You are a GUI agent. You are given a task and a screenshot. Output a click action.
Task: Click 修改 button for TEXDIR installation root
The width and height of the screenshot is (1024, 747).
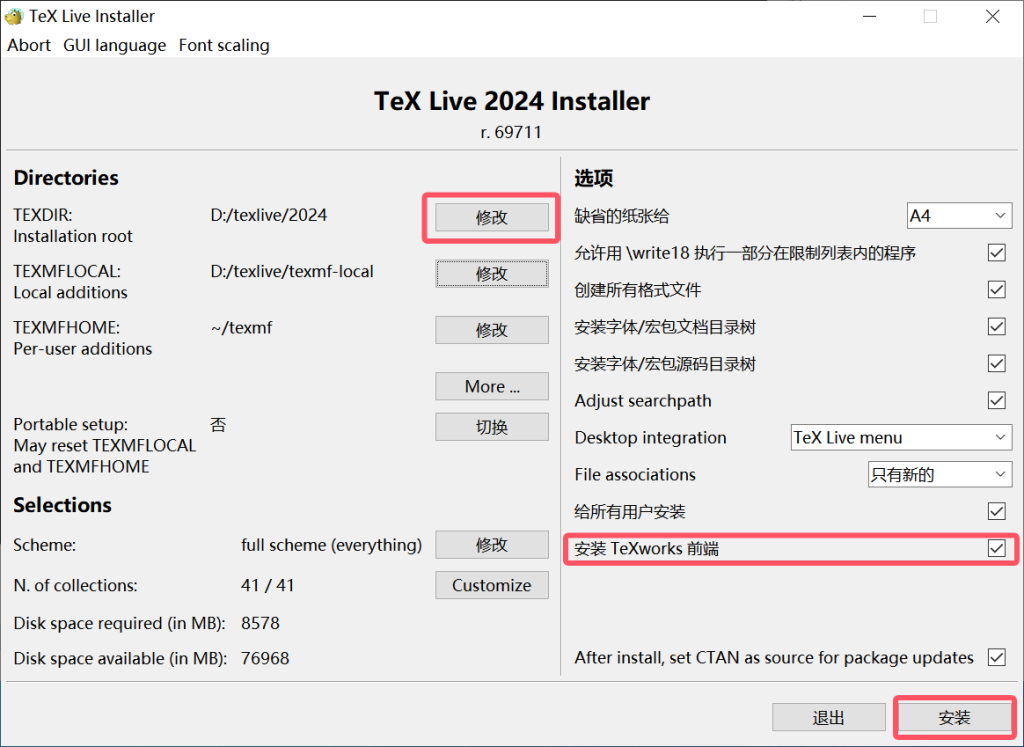[x=492, y=217]
